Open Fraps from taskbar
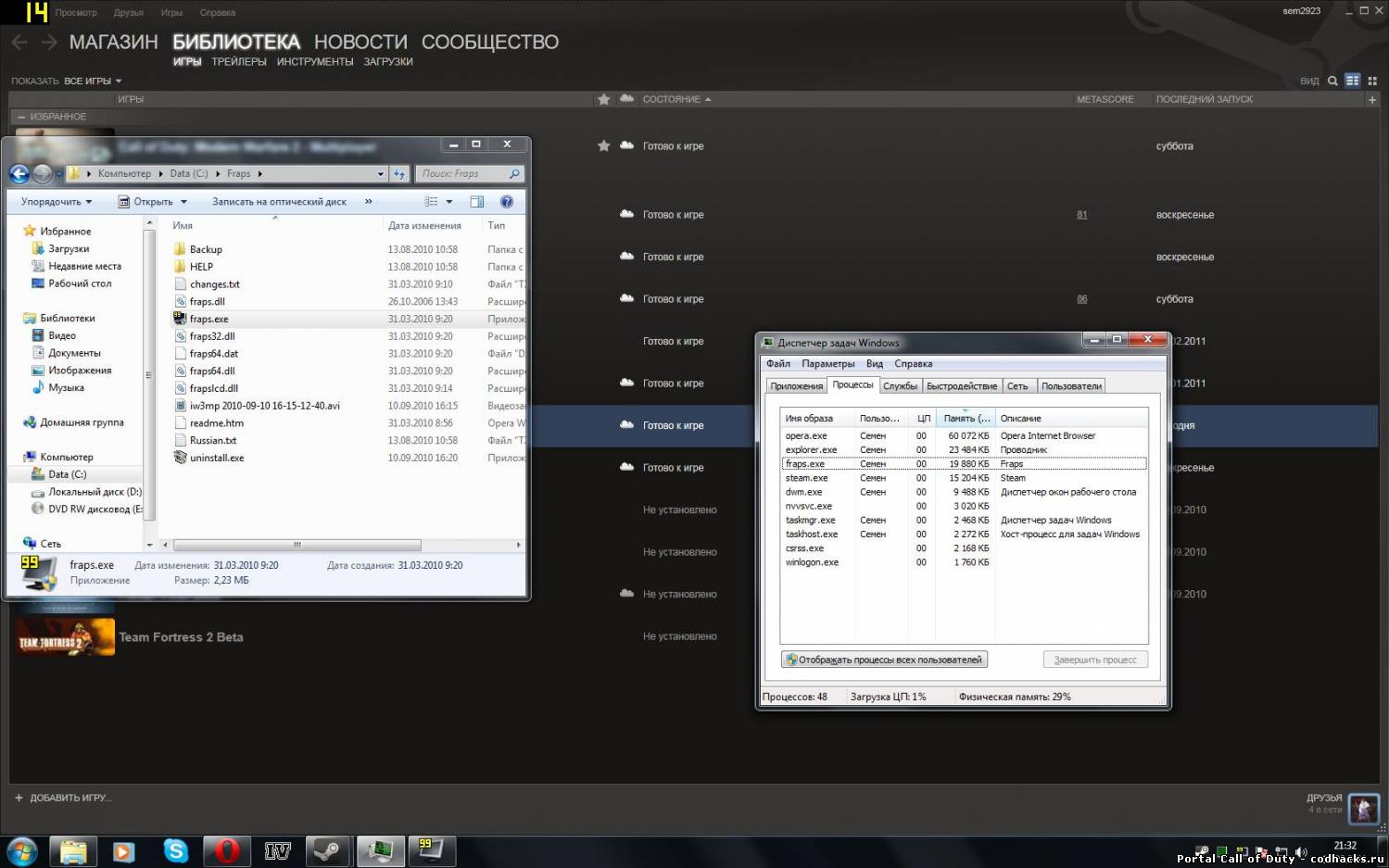This screenshot has width=1389, height=868. pyautogui.click(x=432, y=849)
